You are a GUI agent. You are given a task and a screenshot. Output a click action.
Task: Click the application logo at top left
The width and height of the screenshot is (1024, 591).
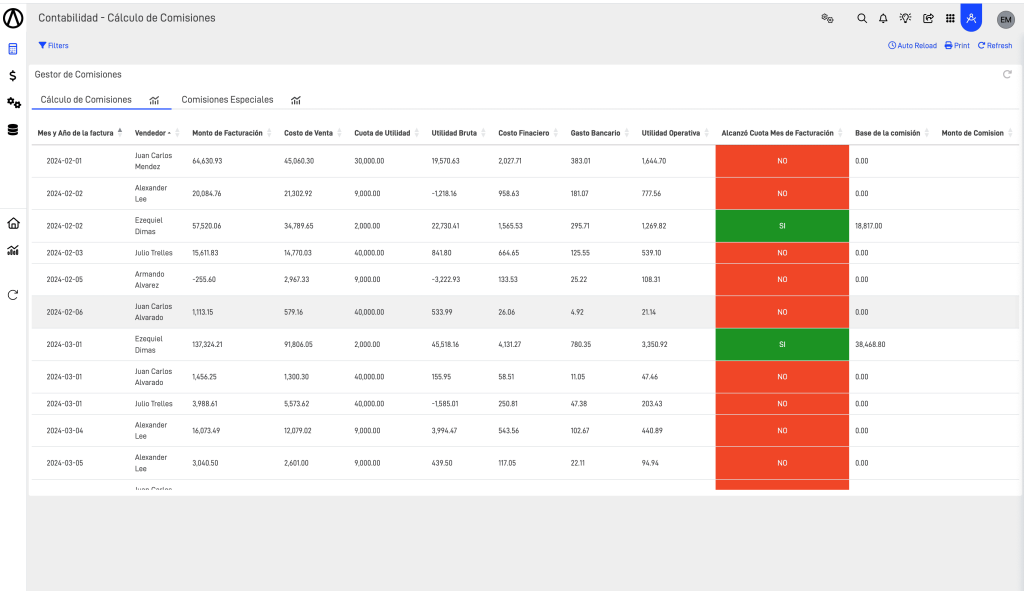point(13,18)
